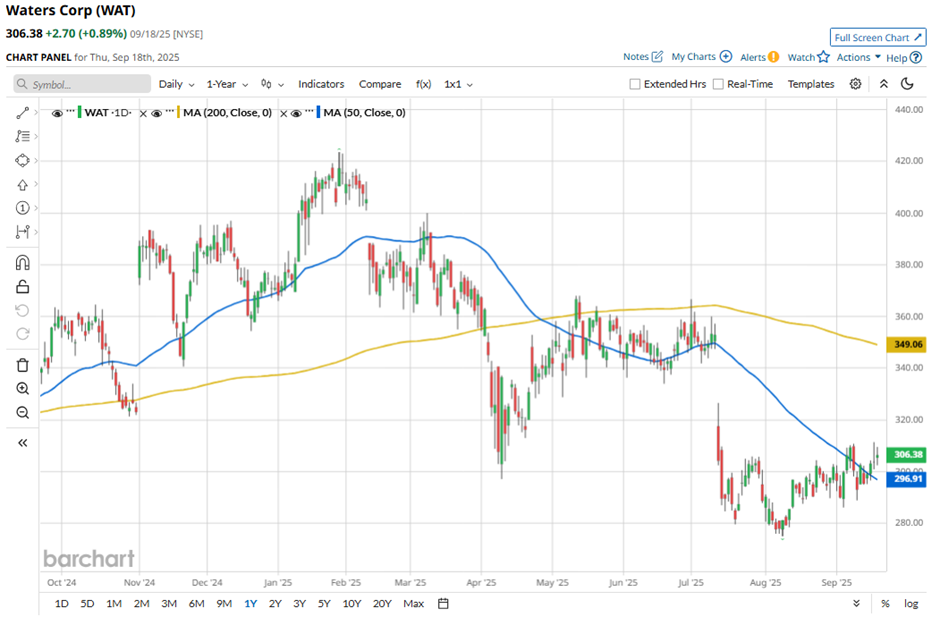Enable Real-Time checkbox
This screenshot has width=940, height=617.
pyautogui.click(x=718, y=84)
